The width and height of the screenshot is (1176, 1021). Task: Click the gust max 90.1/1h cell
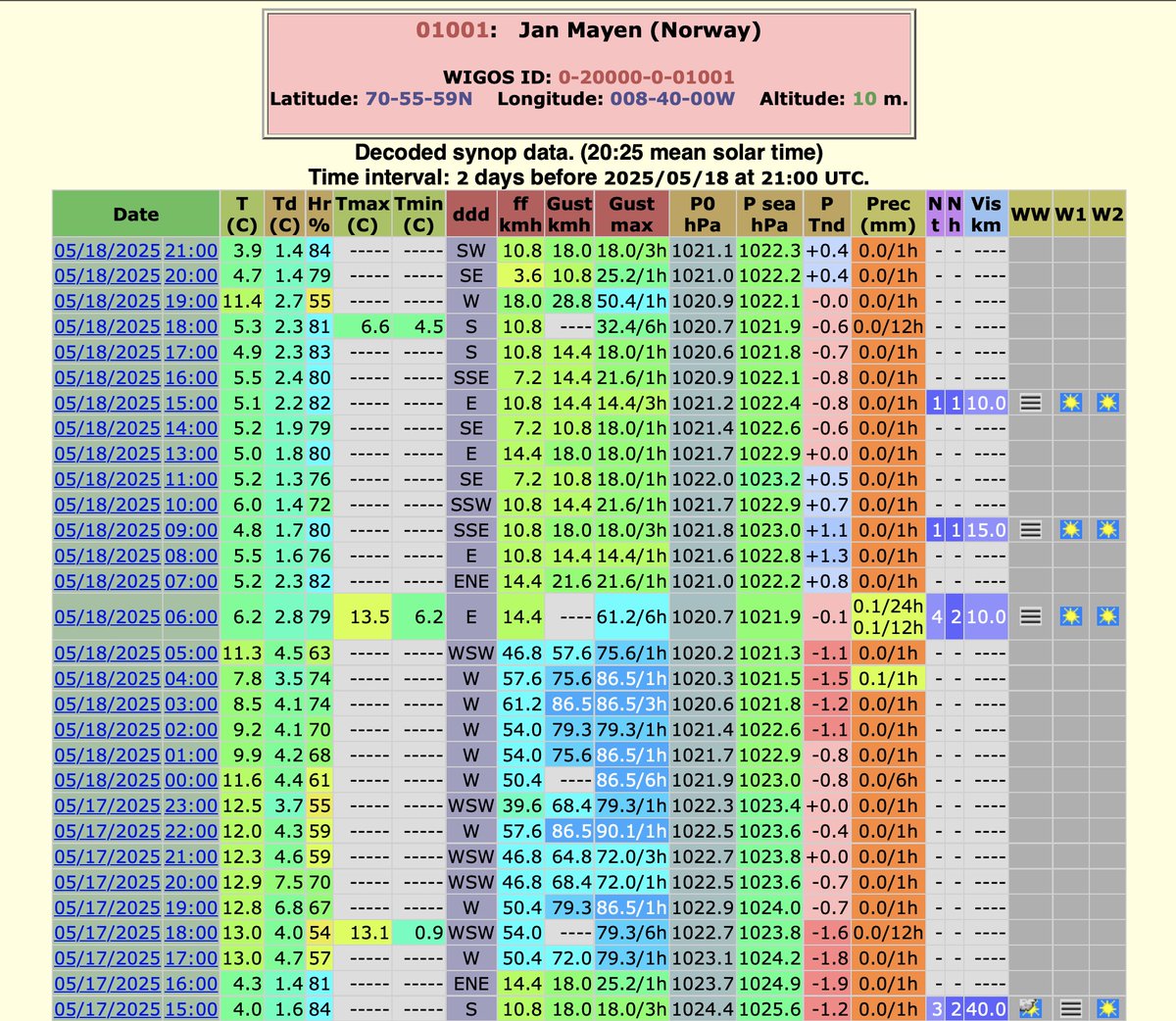(x=631, y=832)
